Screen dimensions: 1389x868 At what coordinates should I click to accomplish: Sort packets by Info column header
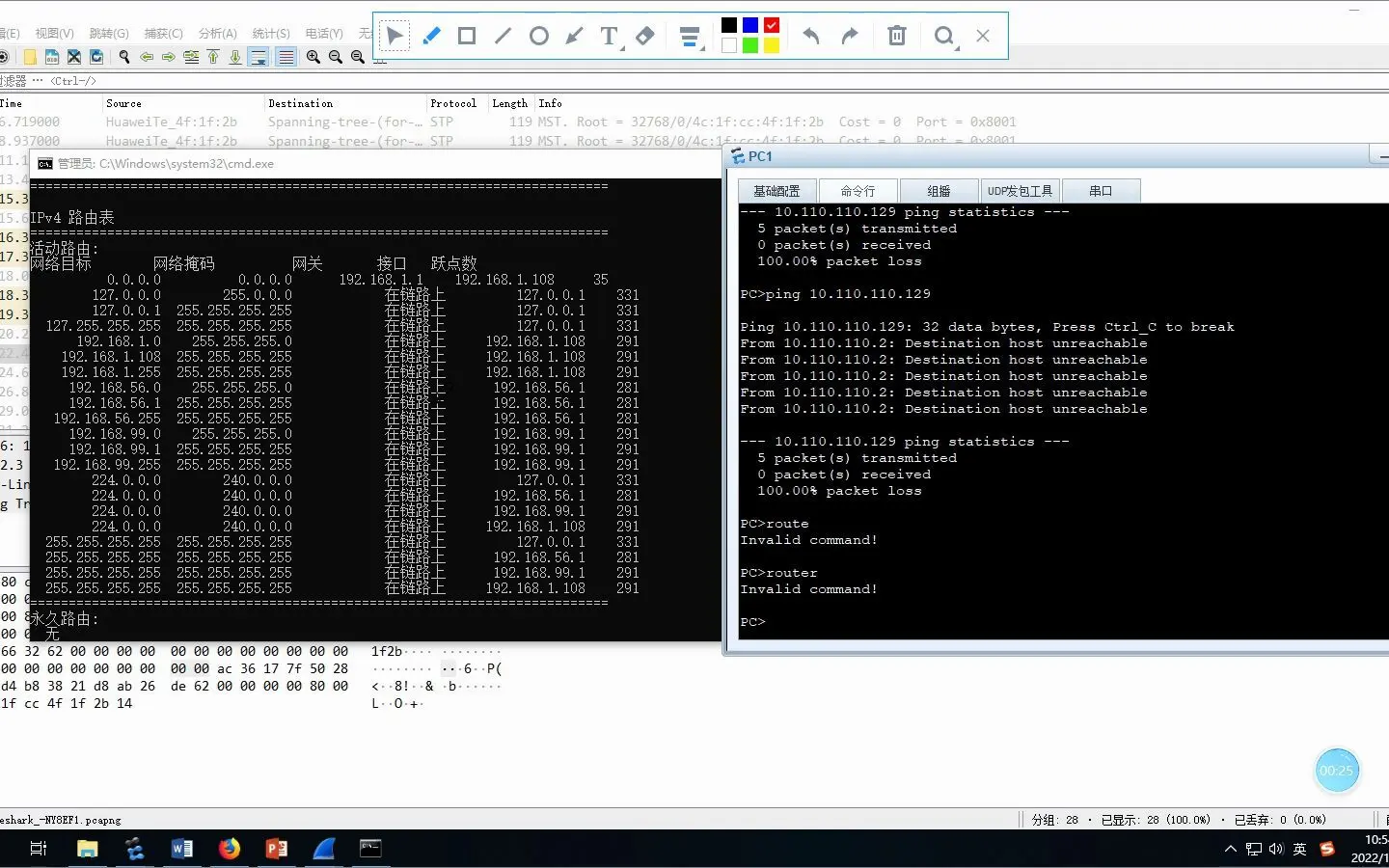click(550, 103)
